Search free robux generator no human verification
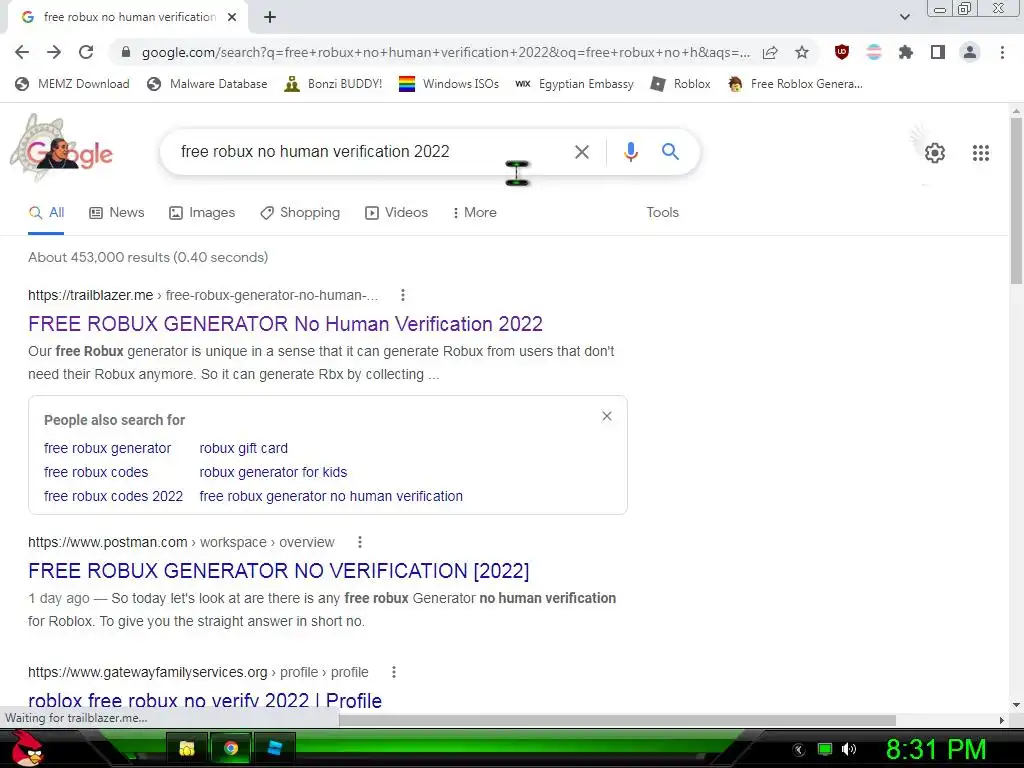 pos(331,496)
